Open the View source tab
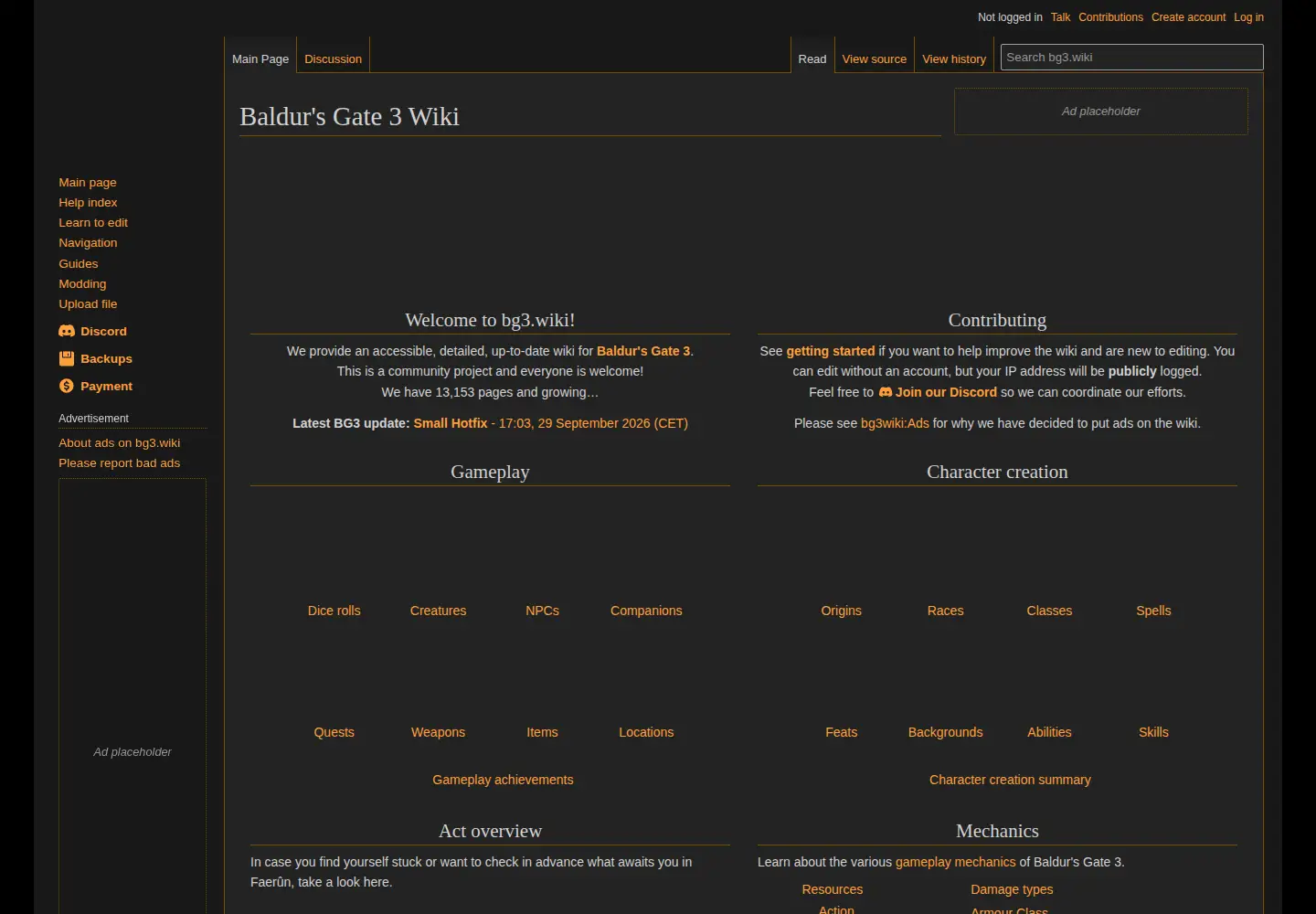 [875, 58]
